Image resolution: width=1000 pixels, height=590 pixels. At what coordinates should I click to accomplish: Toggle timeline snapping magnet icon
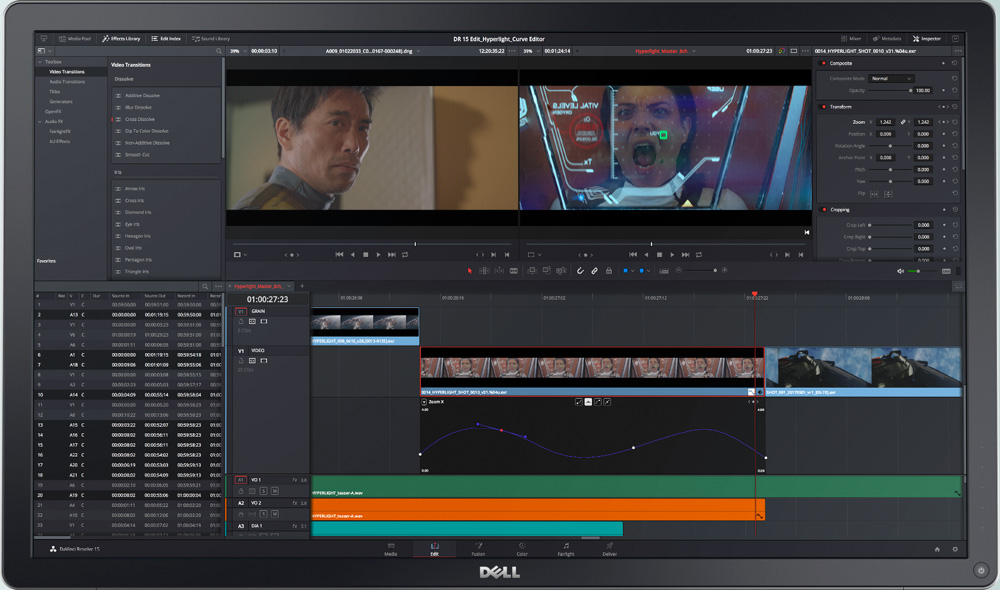coord(580,271)
